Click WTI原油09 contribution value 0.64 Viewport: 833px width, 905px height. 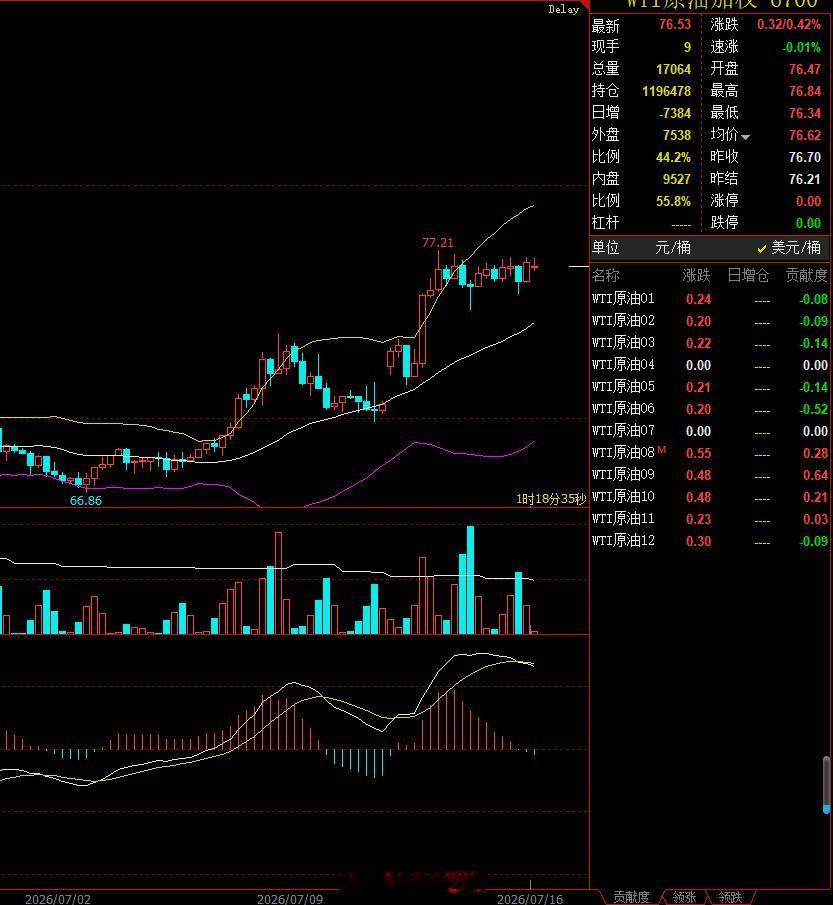815,475
